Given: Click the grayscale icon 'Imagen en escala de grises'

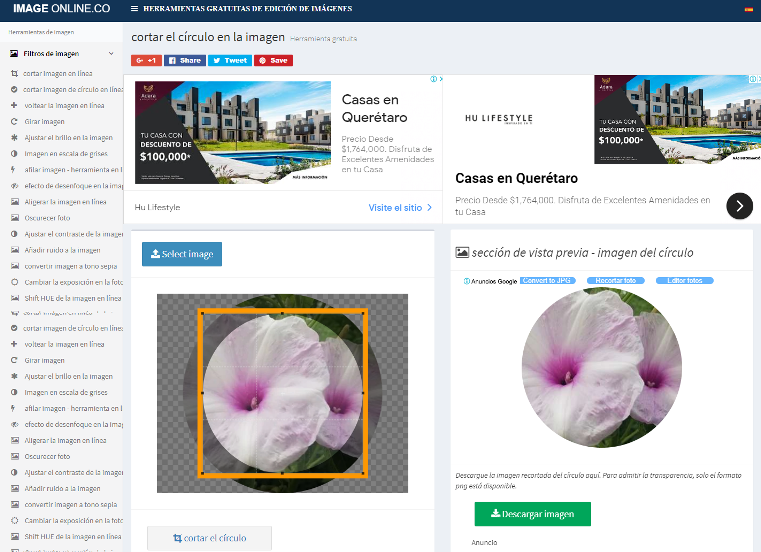Looking at the screenshot, I should (x=13, y=153).
